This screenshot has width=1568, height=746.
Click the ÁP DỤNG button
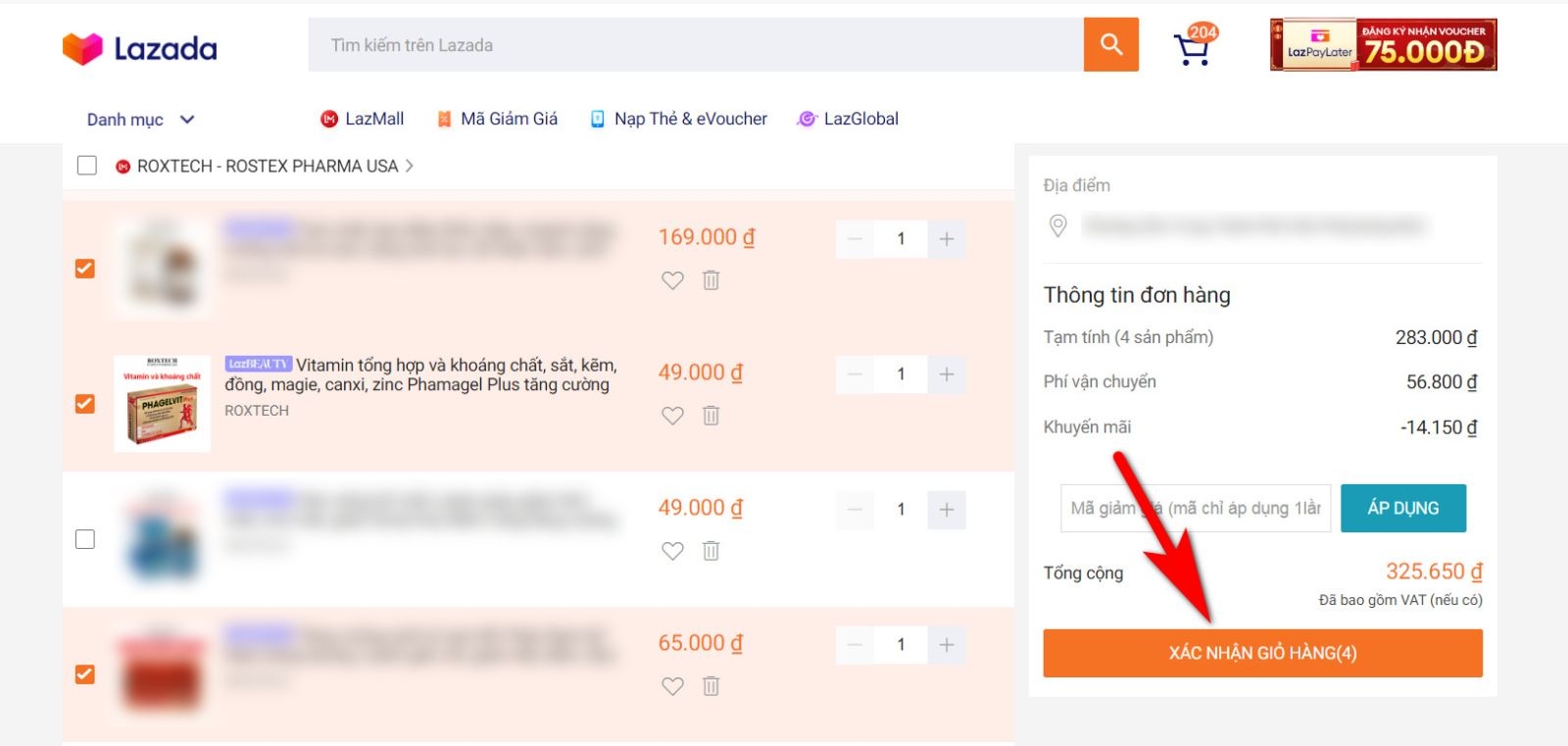pyautogui.click(x=1403, y=508)
